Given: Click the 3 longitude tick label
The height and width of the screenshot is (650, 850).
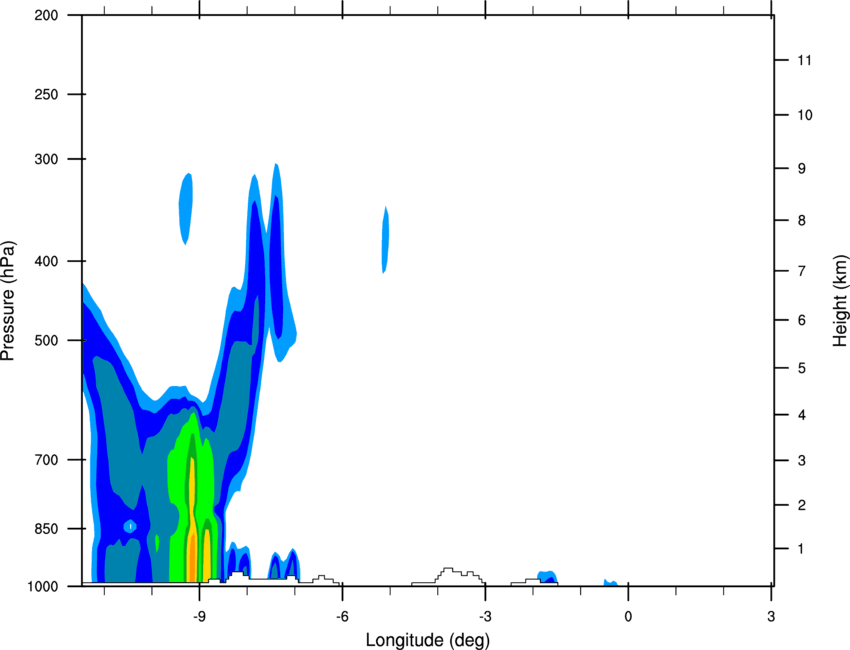Looking at the screenshot, I should tap(771, 616).
